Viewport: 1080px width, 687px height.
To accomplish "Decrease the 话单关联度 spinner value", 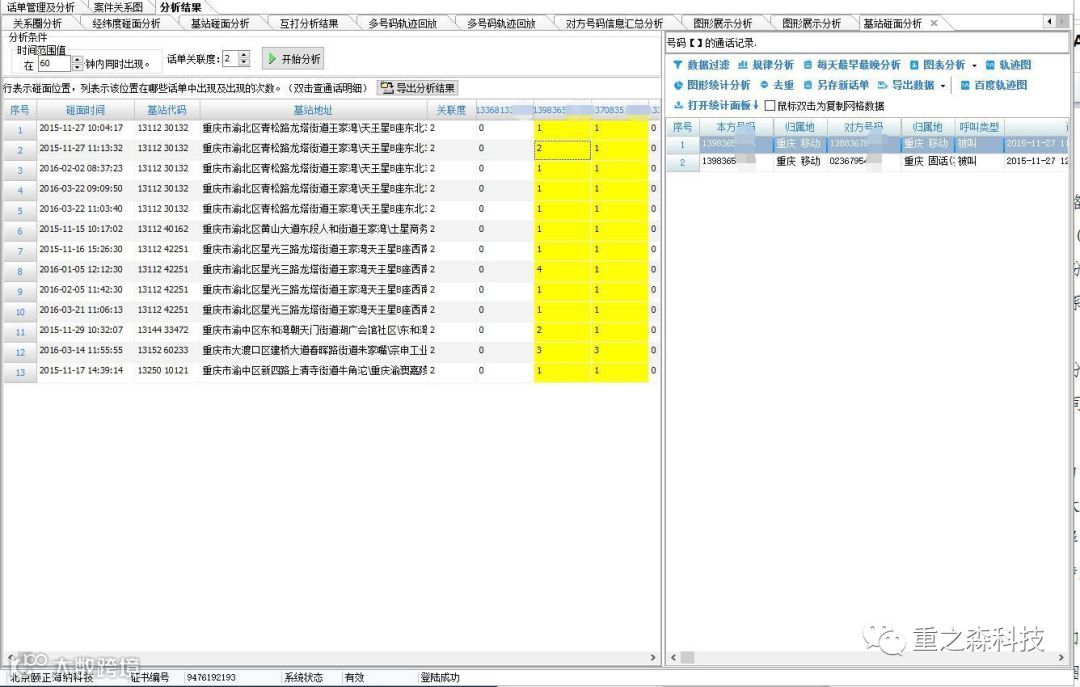I will [x=244, y=63].
